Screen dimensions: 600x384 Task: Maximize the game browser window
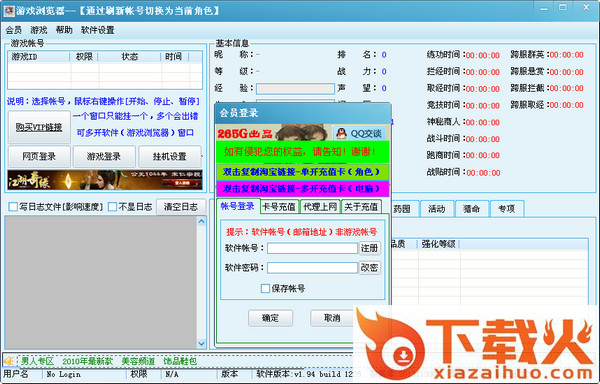(x=562, y=8)
